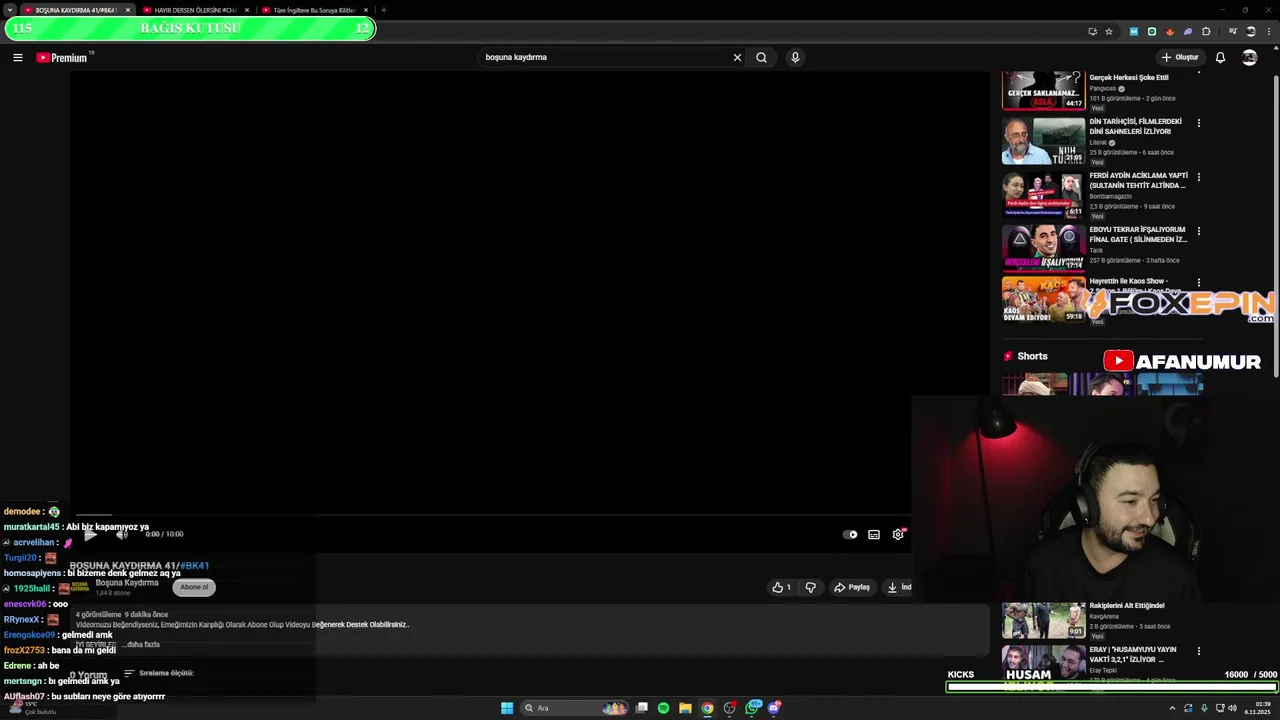
Task: Like the video thumbs up button
Action: pos(782,587)
